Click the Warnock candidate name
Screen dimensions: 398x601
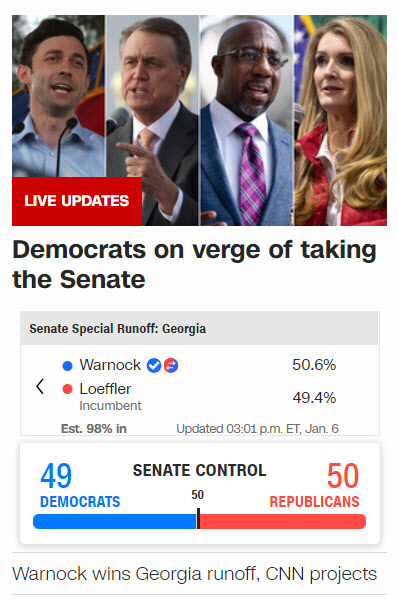click(110, 365)
